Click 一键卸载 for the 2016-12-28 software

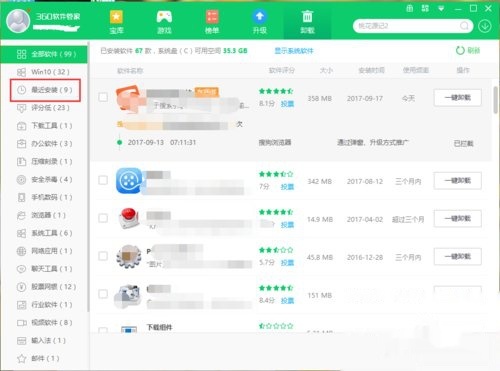click(x=458, y=257)
